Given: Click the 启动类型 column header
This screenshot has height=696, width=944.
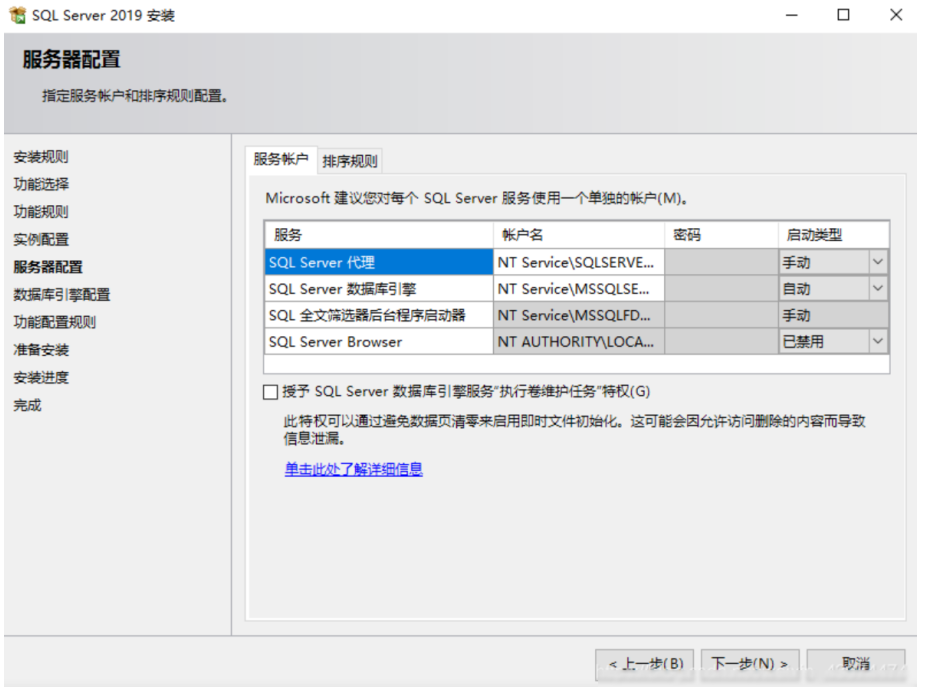Looking at the screenshot, I should point(833,235).
